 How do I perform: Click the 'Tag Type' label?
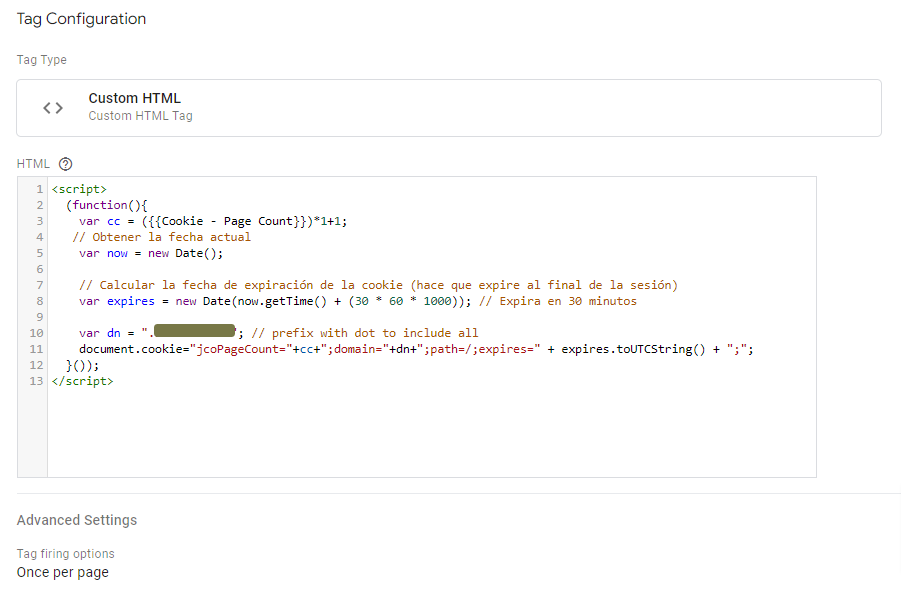click(41, 60)
